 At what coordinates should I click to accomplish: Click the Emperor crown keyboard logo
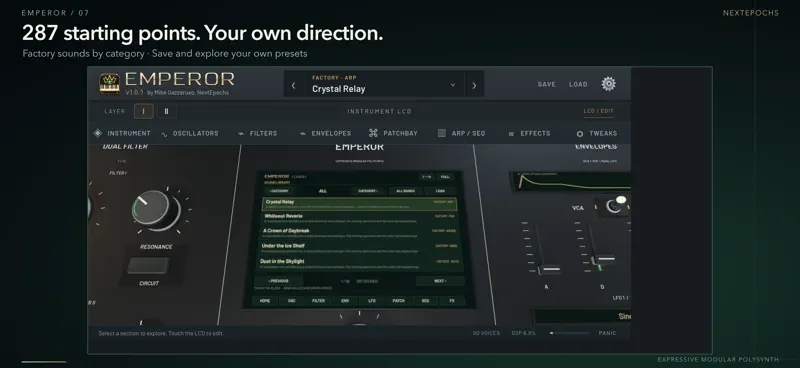(x=109, y=84)
